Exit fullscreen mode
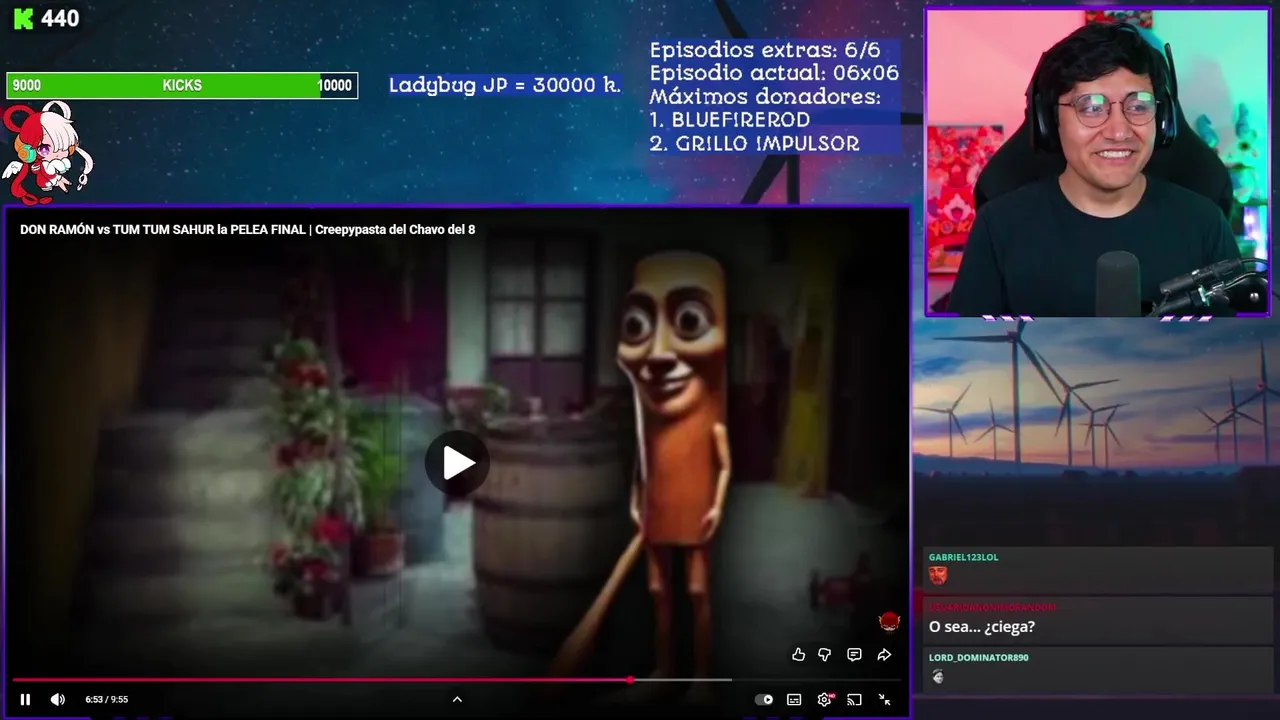Viewport: 1280px width, 720px height. click(x=884, y=700)
